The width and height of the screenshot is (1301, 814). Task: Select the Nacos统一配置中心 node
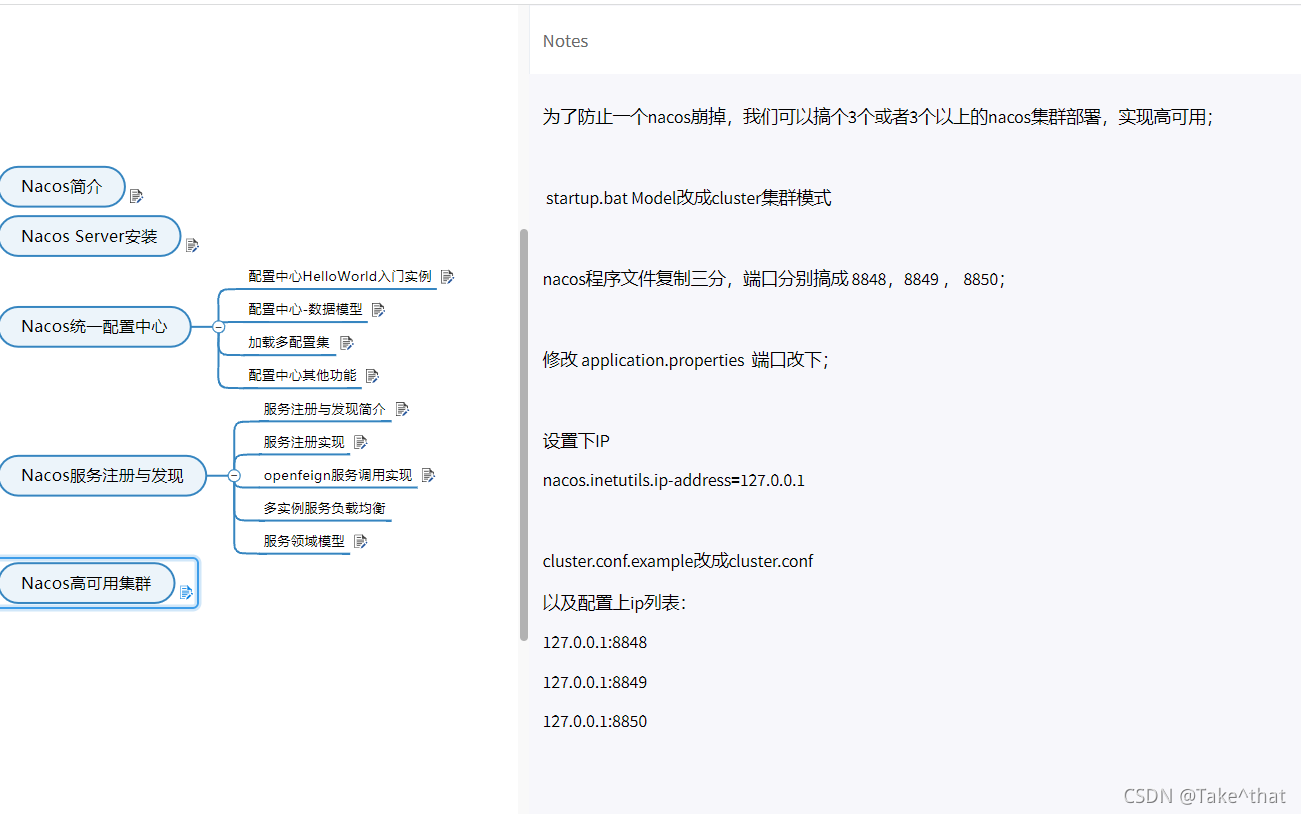pyautogui.click(x=94, y=327)
